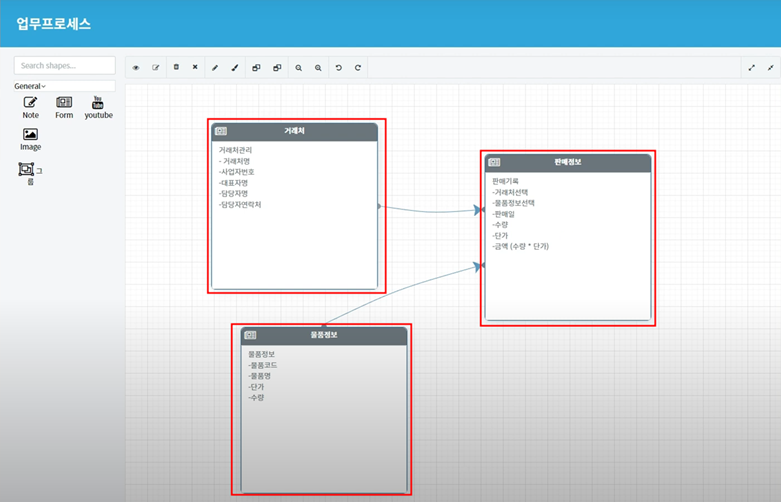Click the expand fullscreen arrows icon
Screen dimensions: 781x502
click(x=752, y=68)
